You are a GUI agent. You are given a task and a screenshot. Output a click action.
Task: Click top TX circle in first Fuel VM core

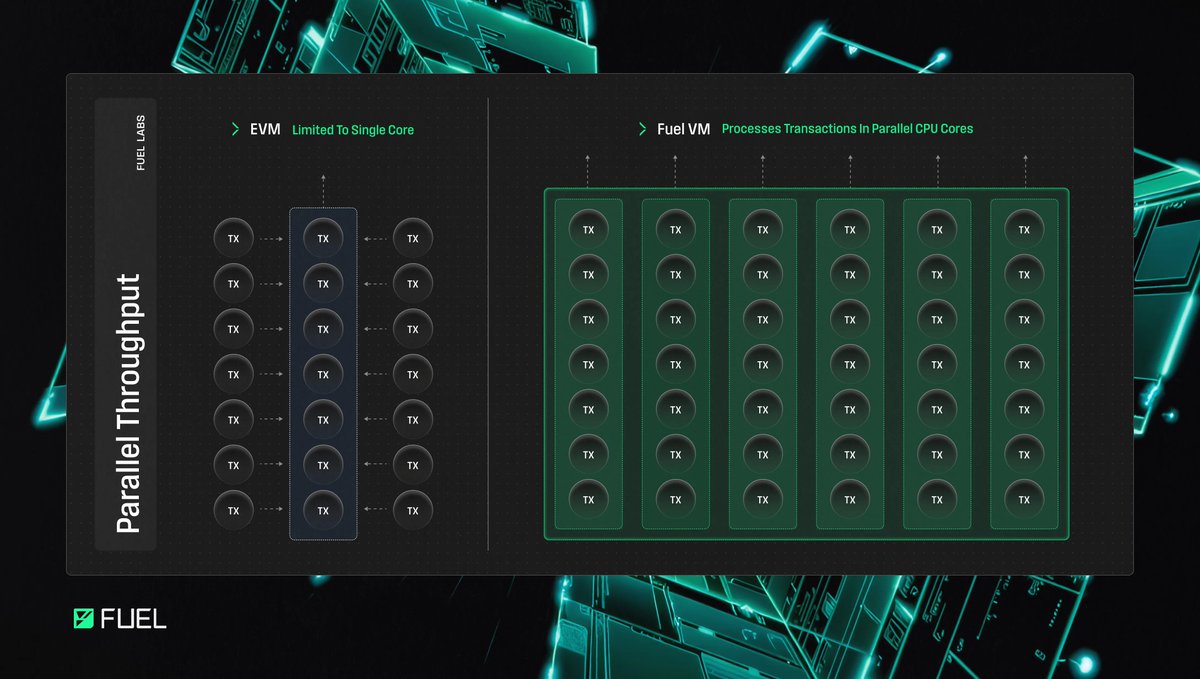click(589, 230)
